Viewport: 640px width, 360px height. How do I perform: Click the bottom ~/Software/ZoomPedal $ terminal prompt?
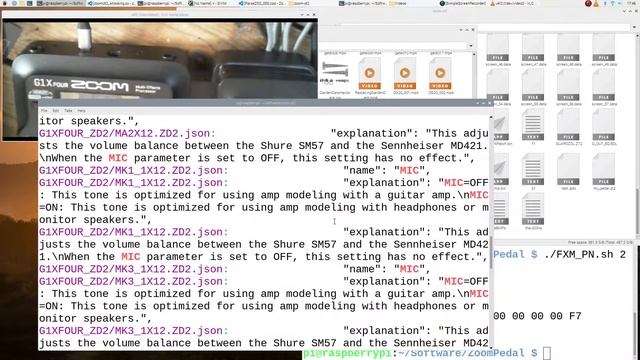[420, 353]
